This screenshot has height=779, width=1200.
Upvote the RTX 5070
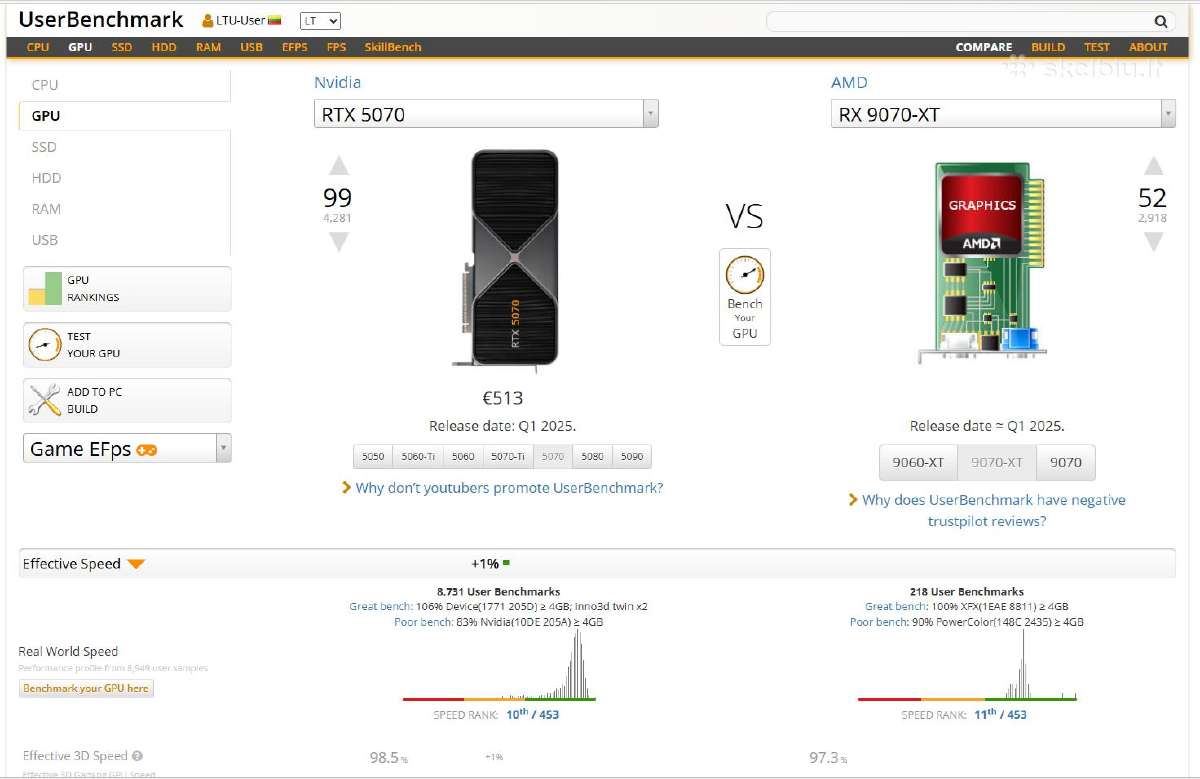tap(339, 166)
